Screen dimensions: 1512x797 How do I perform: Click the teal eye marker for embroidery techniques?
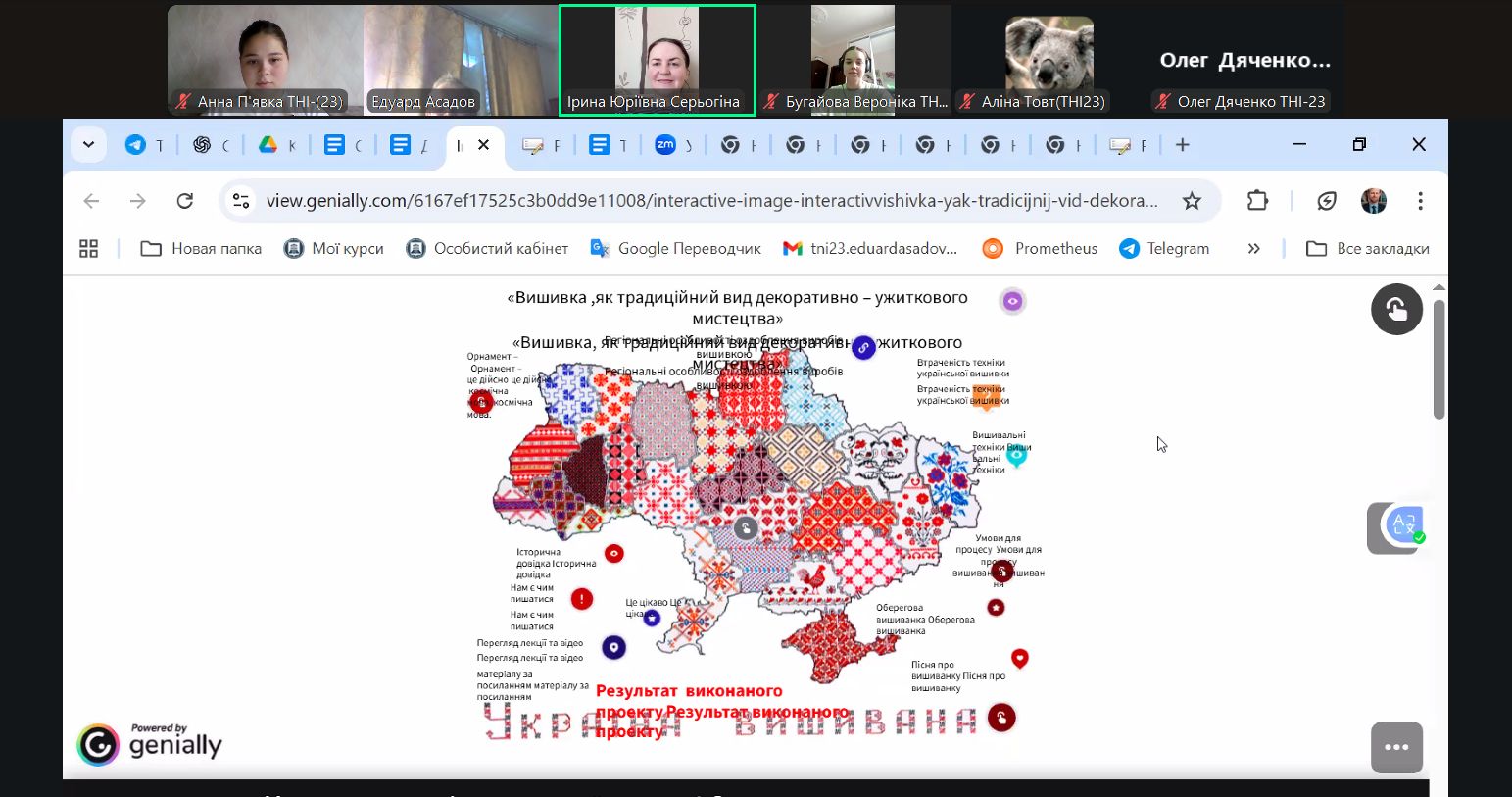click(1017, 455)
